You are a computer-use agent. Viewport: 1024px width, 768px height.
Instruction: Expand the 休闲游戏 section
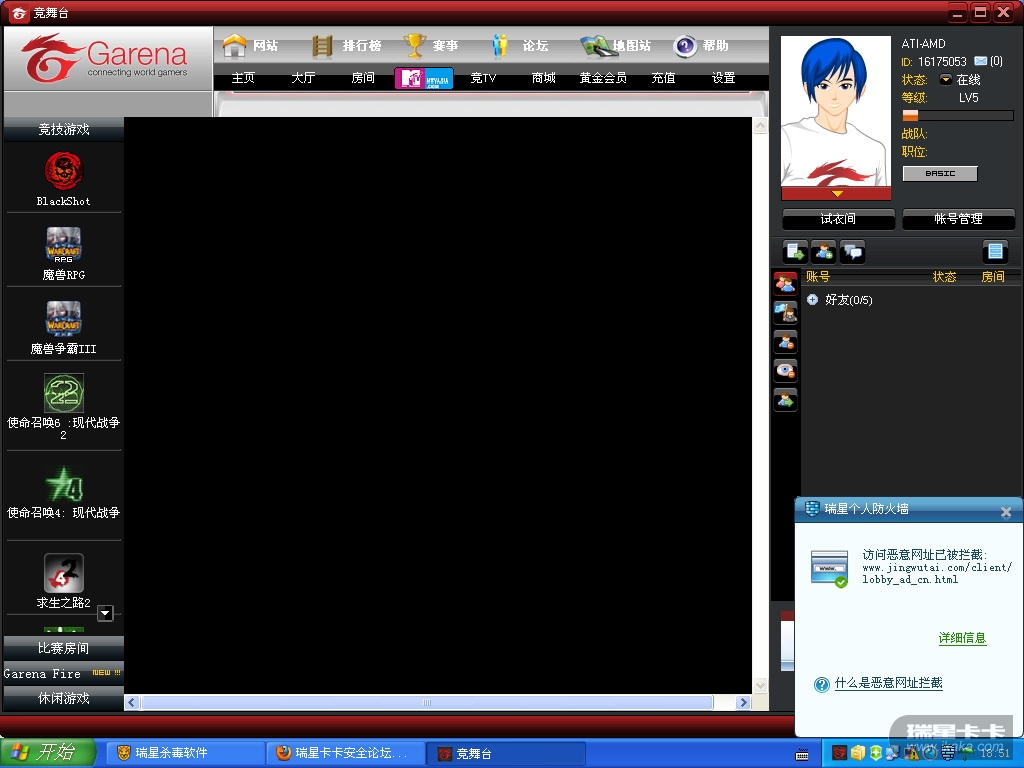click(x=63, y=698)
